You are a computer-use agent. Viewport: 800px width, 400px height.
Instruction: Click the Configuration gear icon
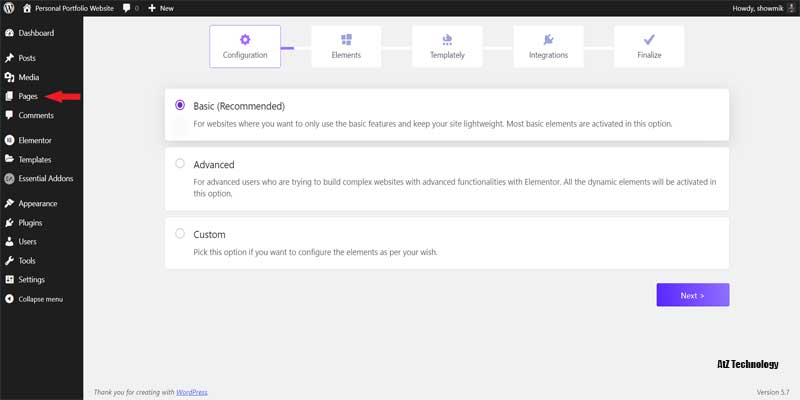(245, 39)
